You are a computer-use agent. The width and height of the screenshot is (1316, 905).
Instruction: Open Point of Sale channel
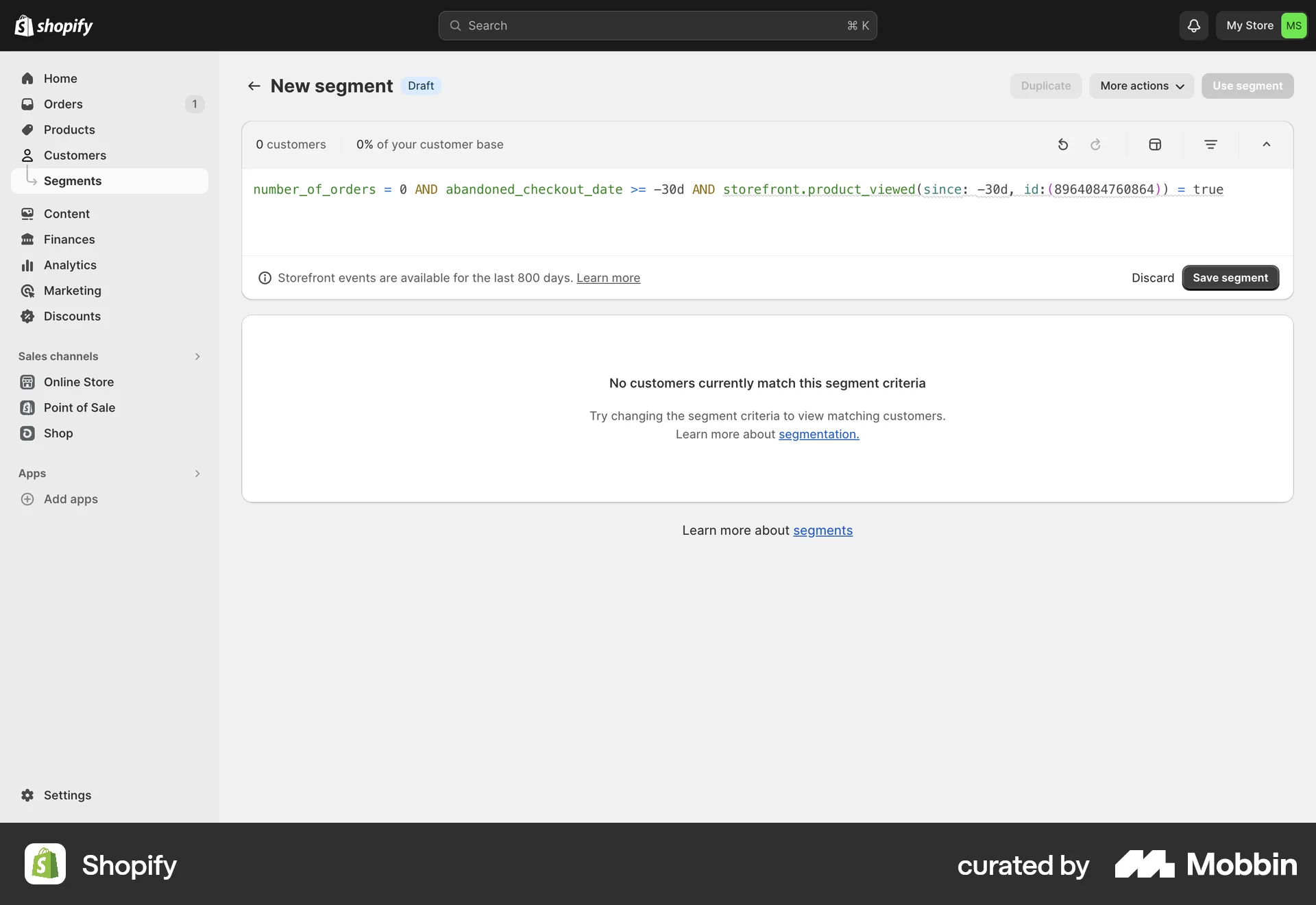79,407
